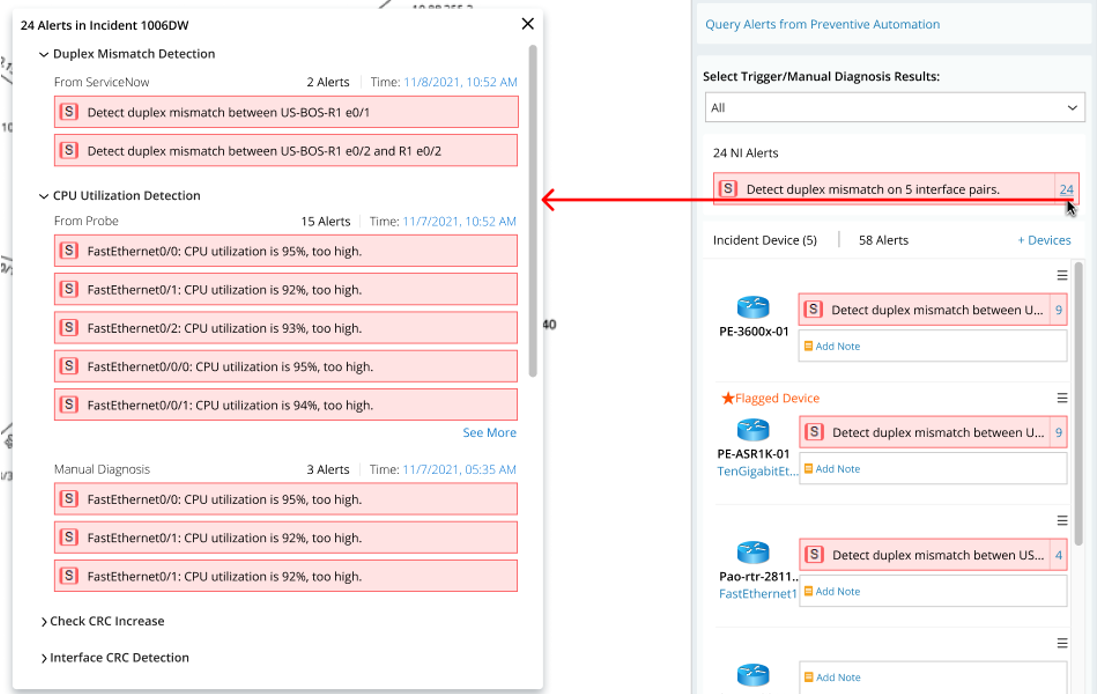Click the alerts dialog vertical scrollbar
This screenshot has width=1097, height=694.
532,211
